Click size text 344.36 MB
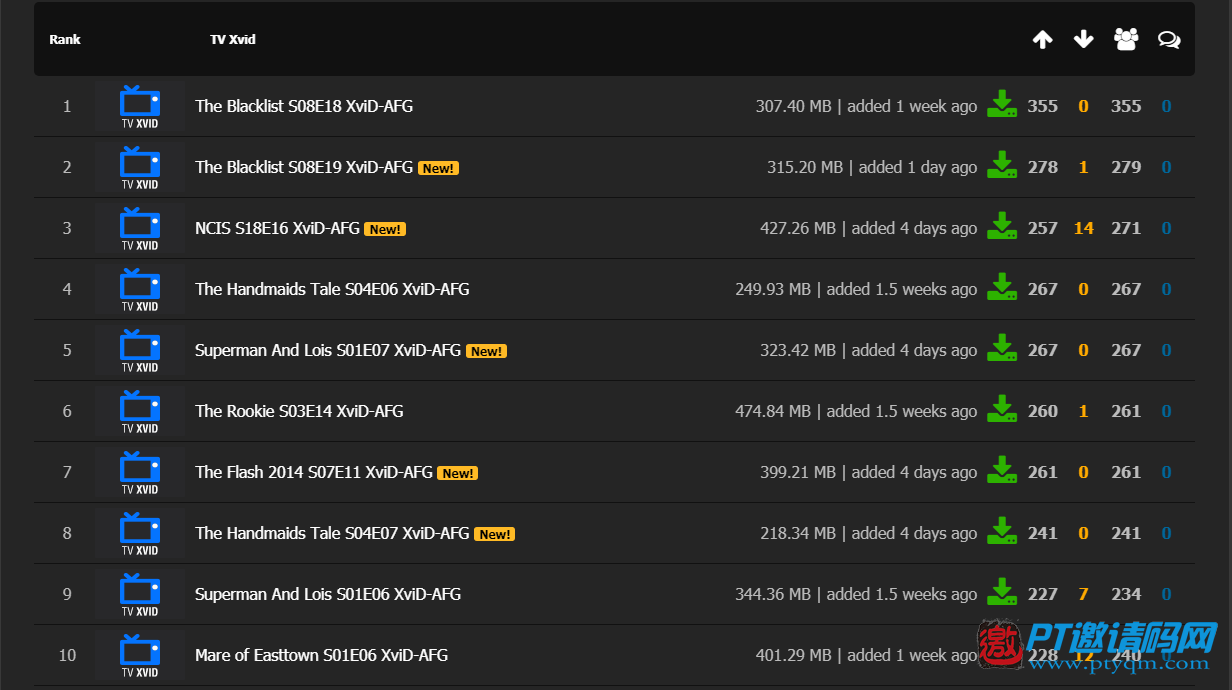The image size is (1232, 690). point(773,594)
